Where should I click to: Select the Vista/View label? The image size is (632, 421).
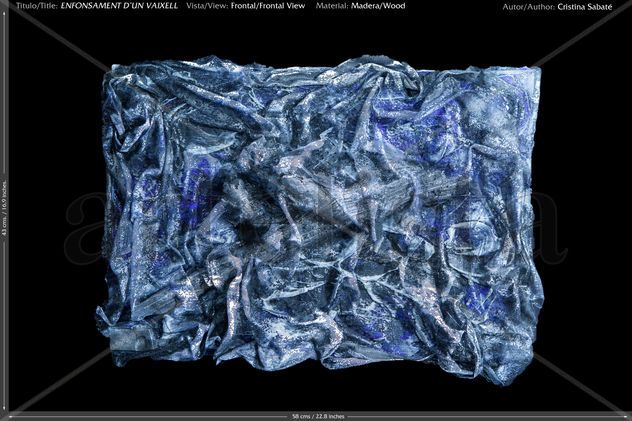coord(207,6)
